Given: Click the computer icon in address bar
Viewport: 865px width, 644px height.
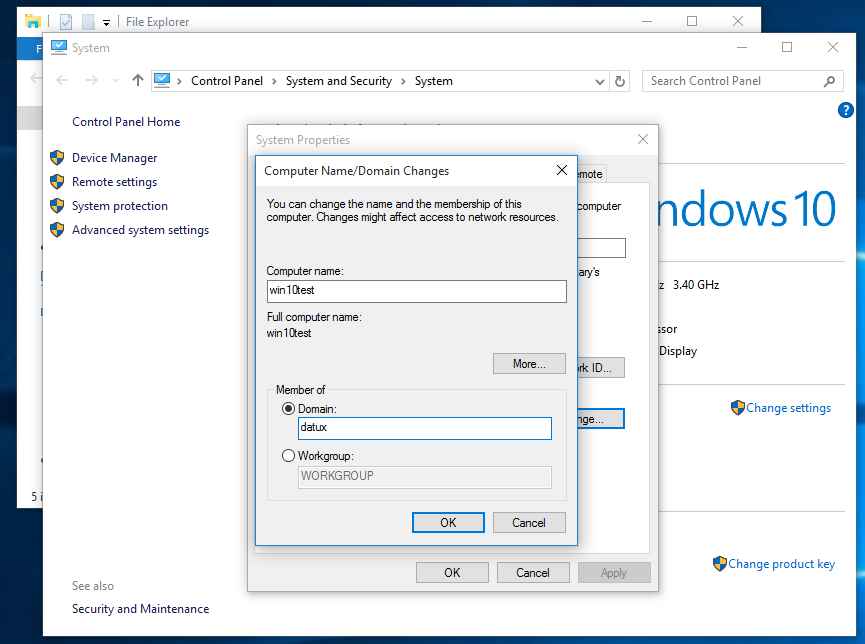Looking at the screenshot, I should [162, 81].
